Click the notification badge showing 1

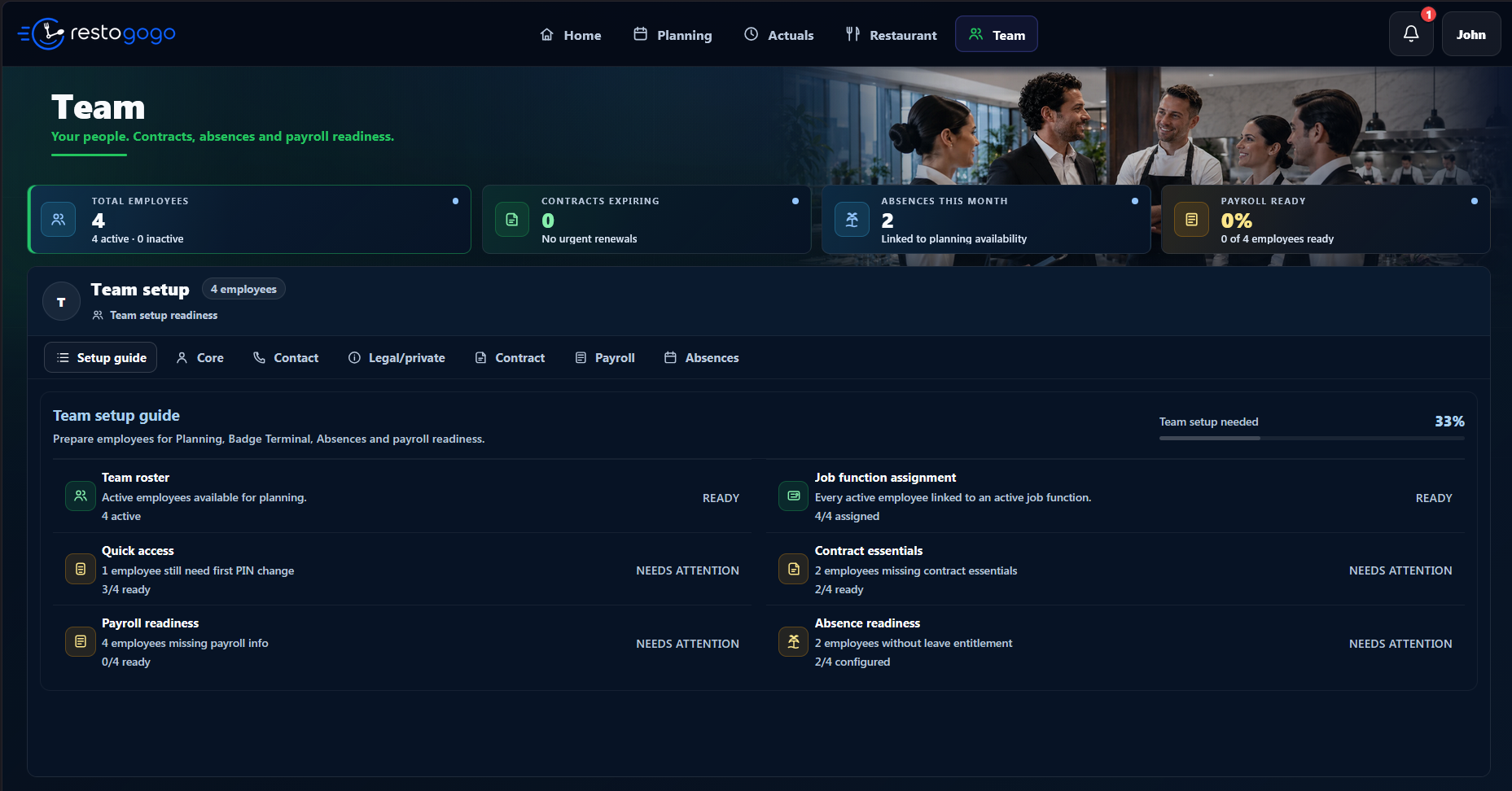[1428, 15]
